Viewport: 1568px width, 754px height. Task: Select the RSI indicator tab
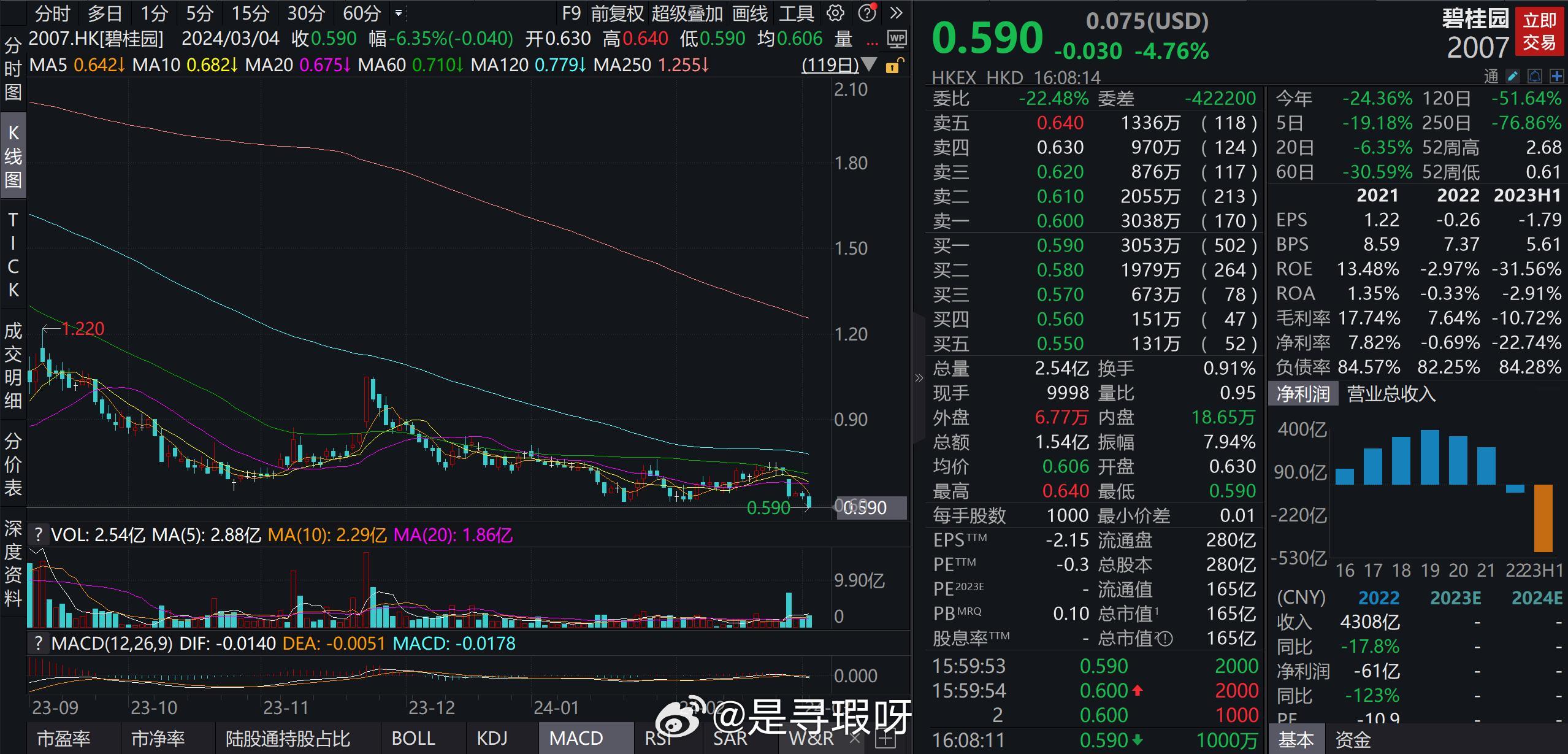pyautogui.click(x=658, y=739)
